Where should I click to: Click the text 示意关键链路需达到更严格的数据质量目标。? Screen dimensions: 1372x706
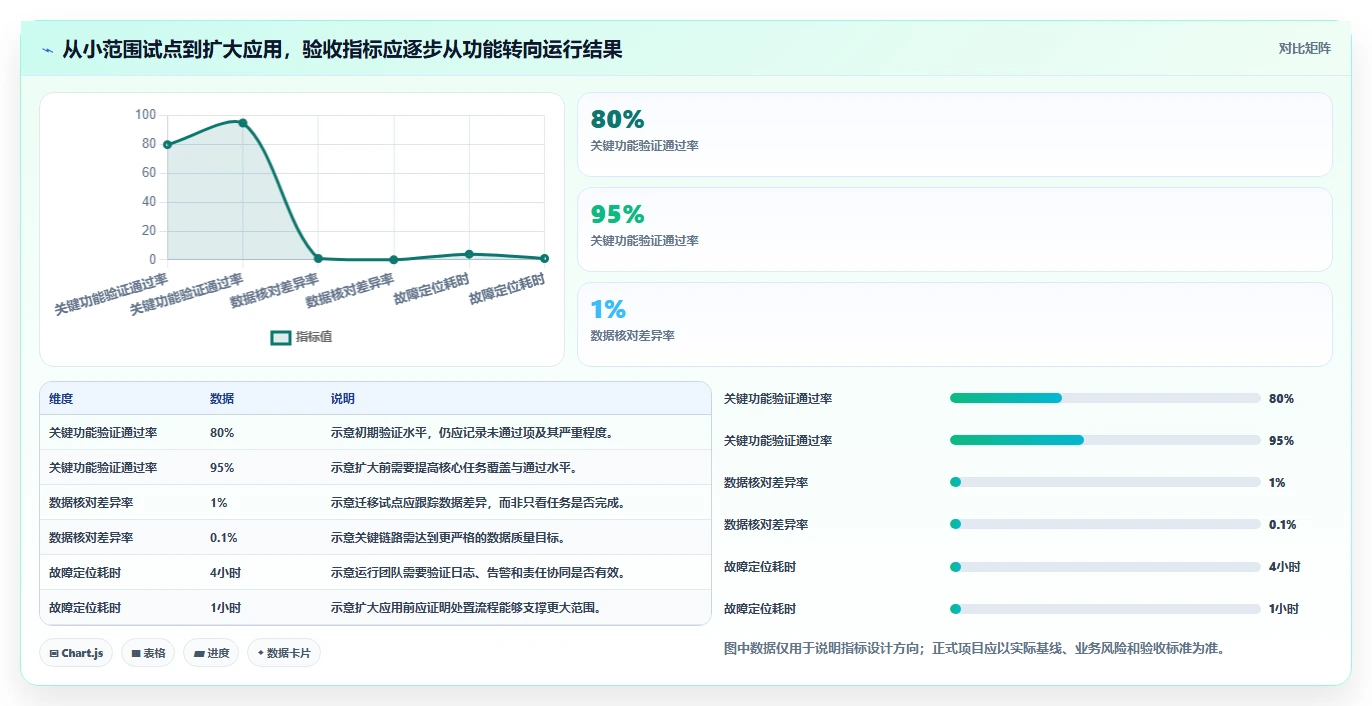pyautogui.click(x=449, y=537)
